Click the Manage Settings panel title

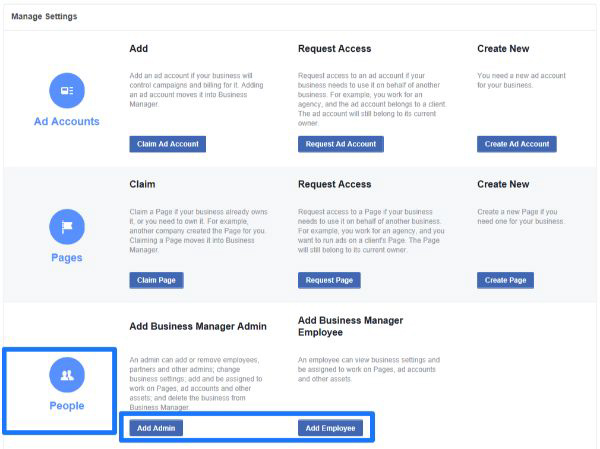pos(45,17)
